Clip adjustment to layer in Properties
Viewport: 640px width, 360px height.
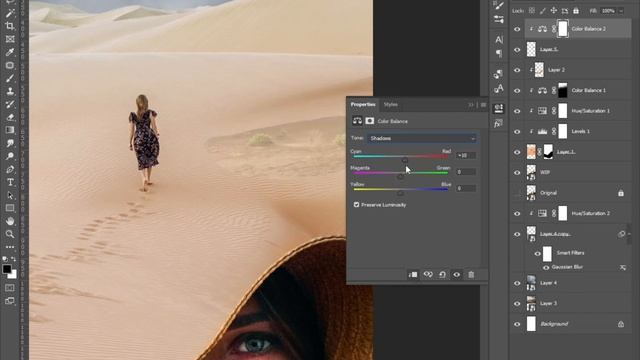click(x=413, y=275)
